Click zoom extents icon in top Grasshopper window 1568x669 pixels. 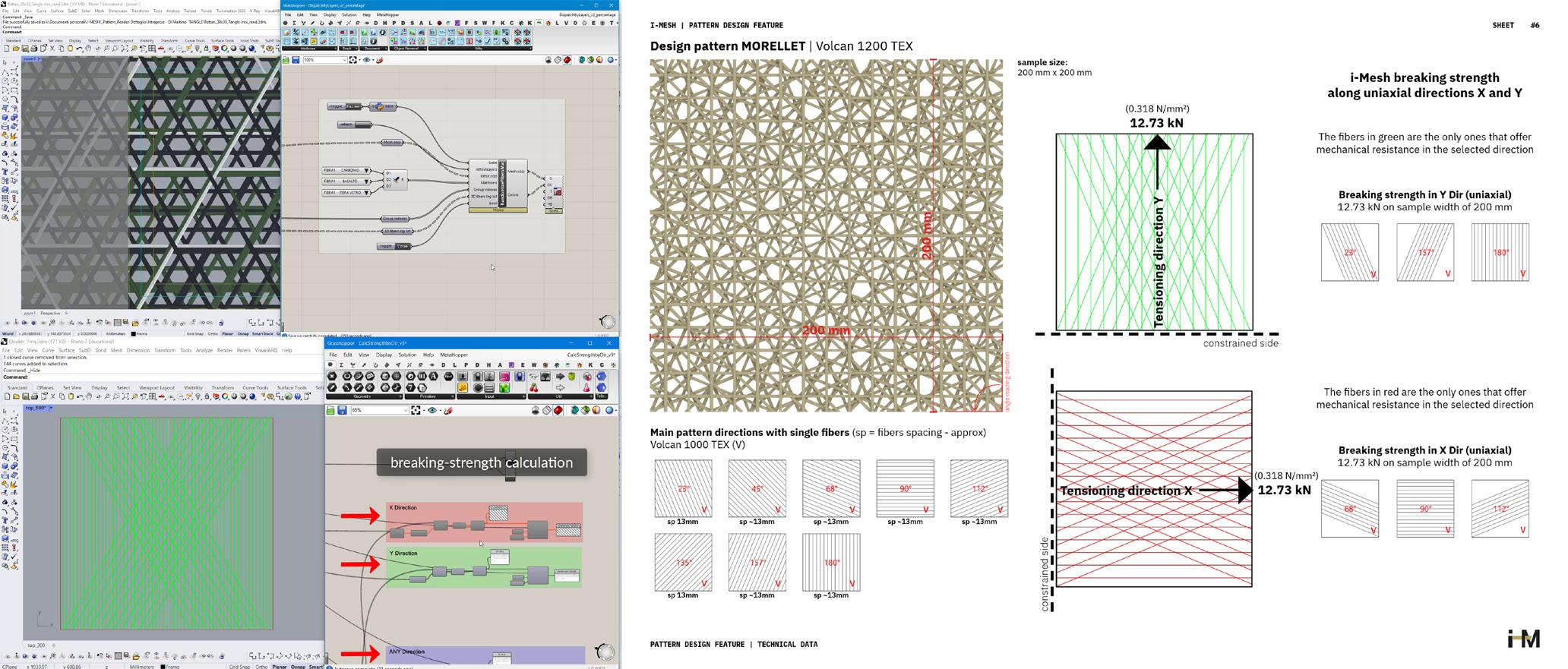tap(353, 60)
